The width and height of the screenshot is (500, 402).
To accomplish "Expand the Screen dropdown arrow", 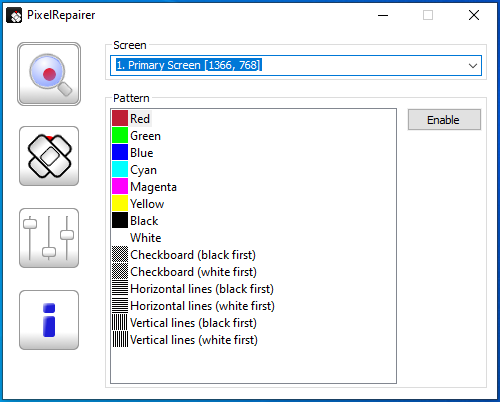I will 473,66.
